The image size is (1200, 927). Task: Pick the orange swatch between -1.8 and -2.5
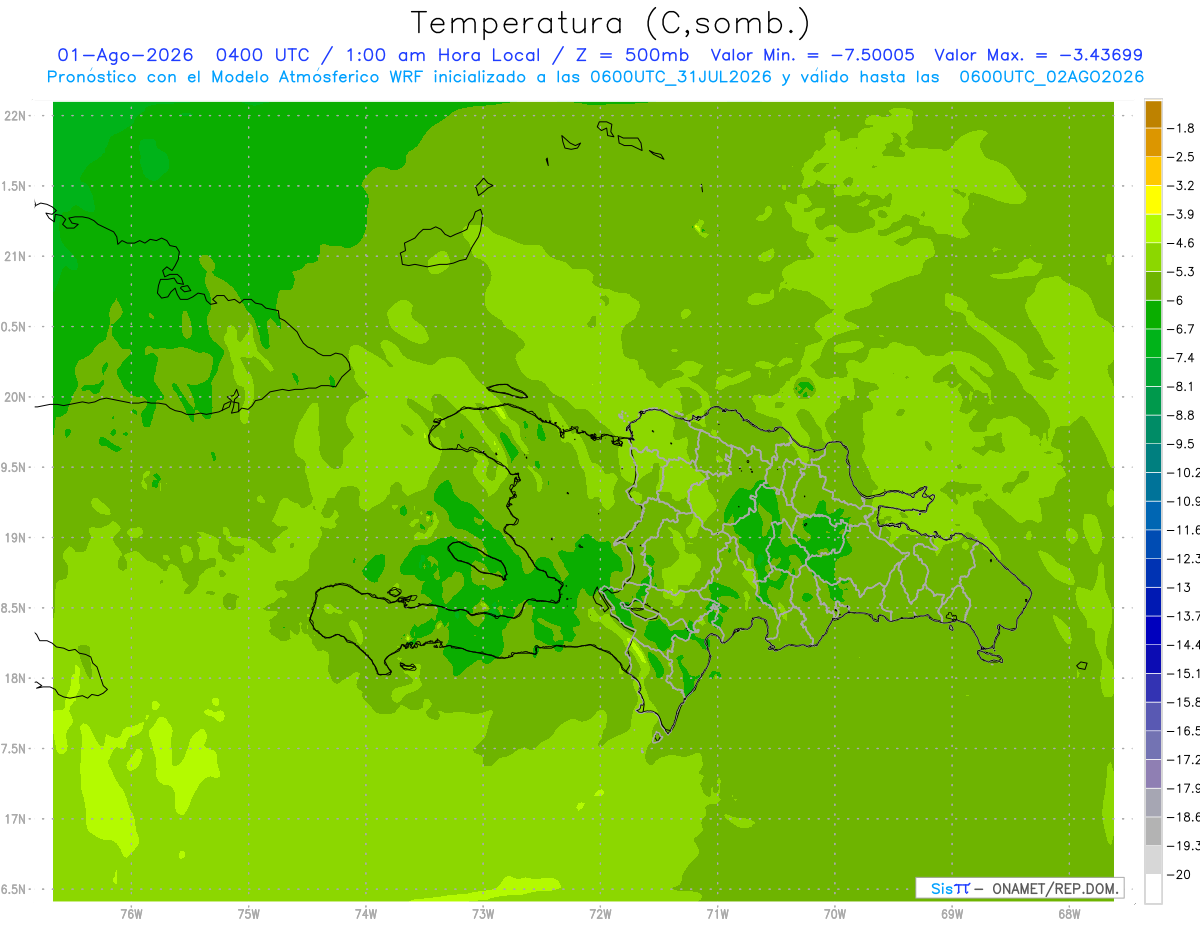click(1153, 142)
